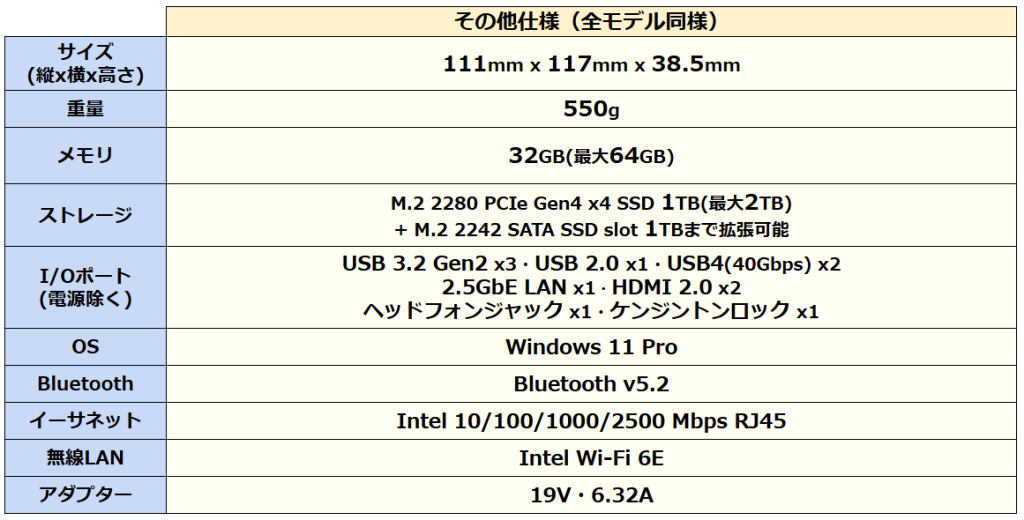This screenshot has height=520, width=1024.
Task: Select the サイズ row label
Action: (85, 63)
